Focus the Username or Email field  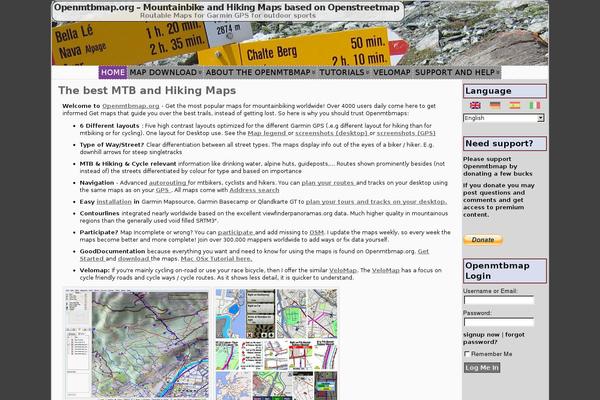point(499,300)
